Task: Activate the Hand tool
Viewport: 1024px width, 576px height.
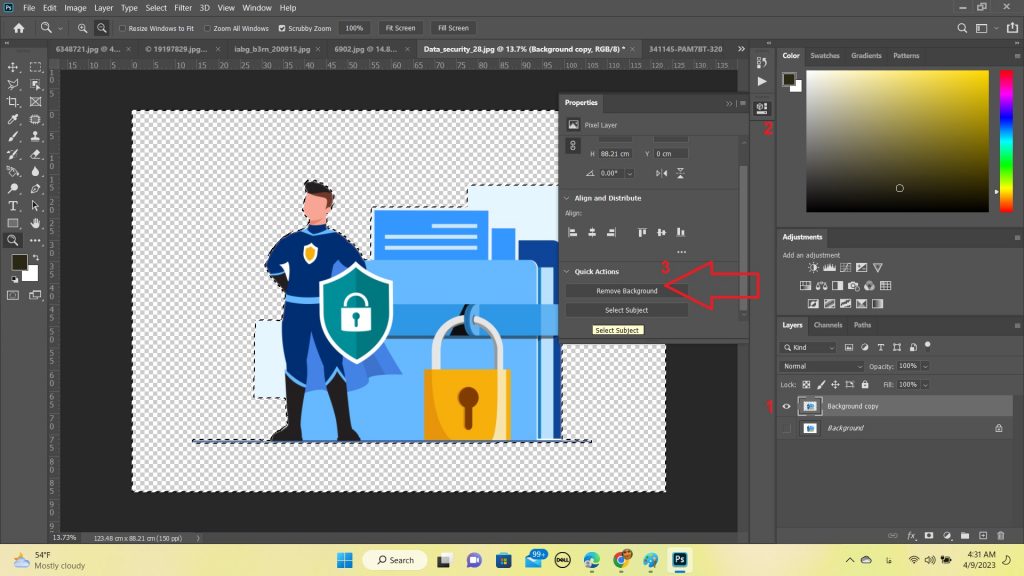Action: 36,223
